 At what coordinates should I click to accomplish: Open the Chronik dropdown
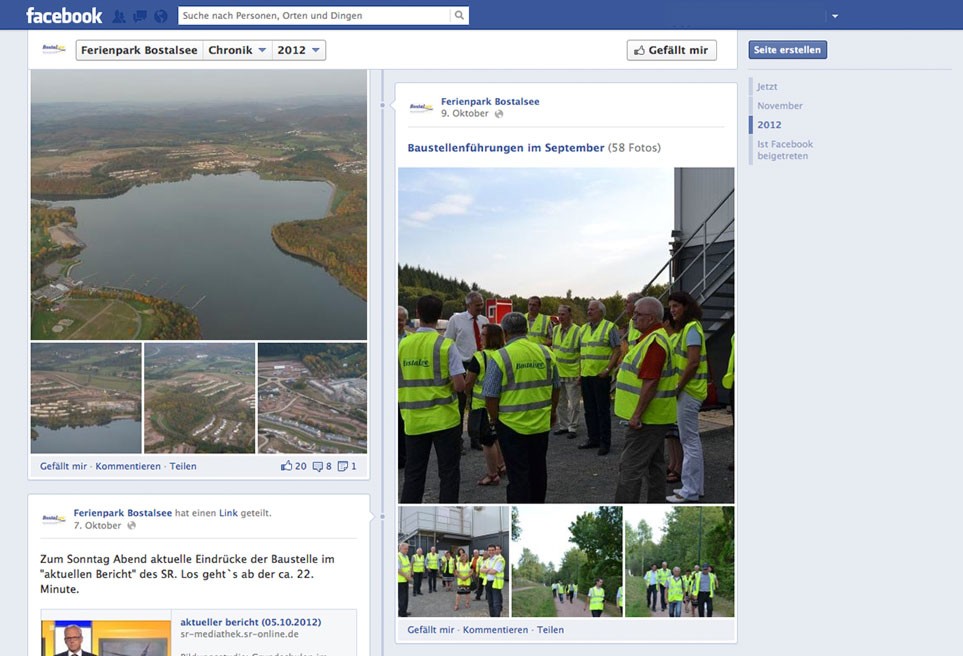237,50
